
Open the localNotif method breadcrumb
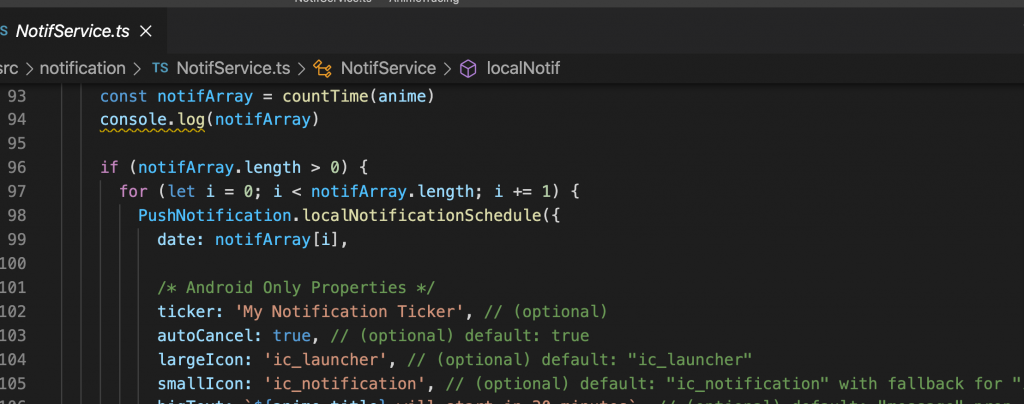523,69
